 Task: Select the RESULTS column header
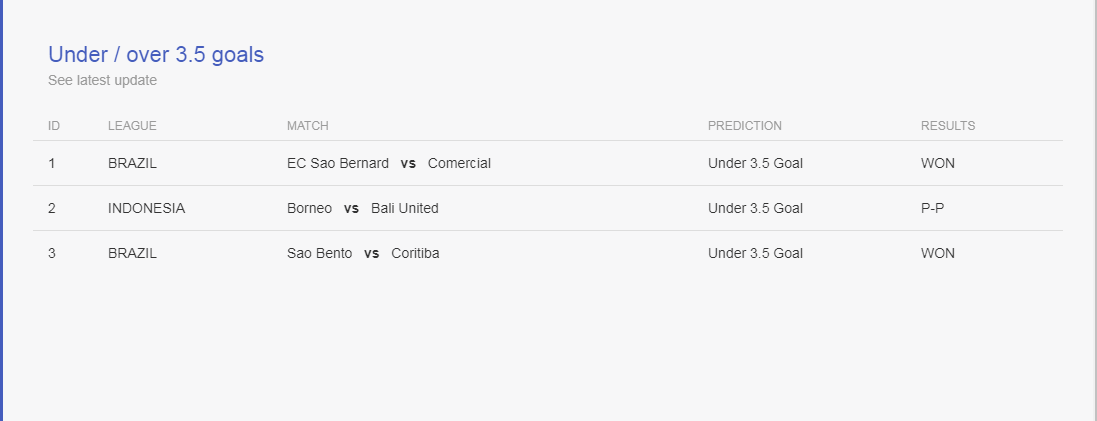click(x=947, y=126)
